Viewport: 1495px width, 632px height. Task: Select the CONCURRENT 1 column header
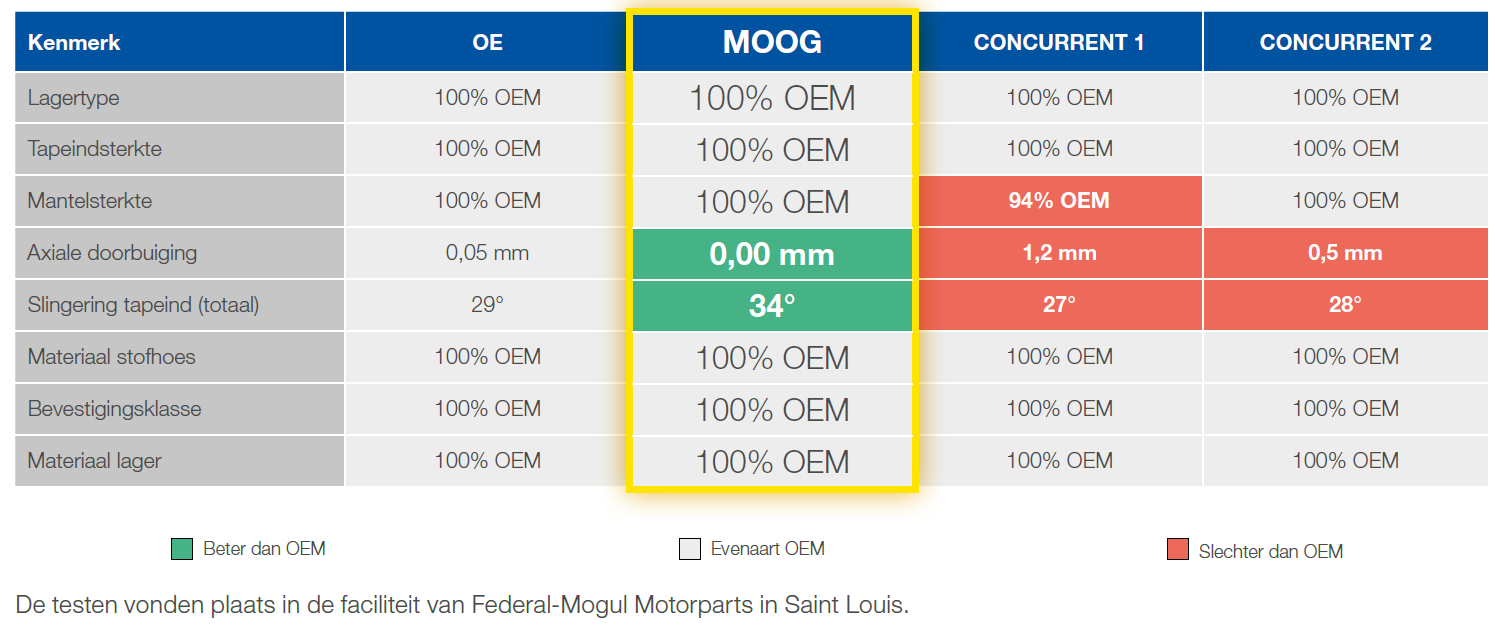1059,42
